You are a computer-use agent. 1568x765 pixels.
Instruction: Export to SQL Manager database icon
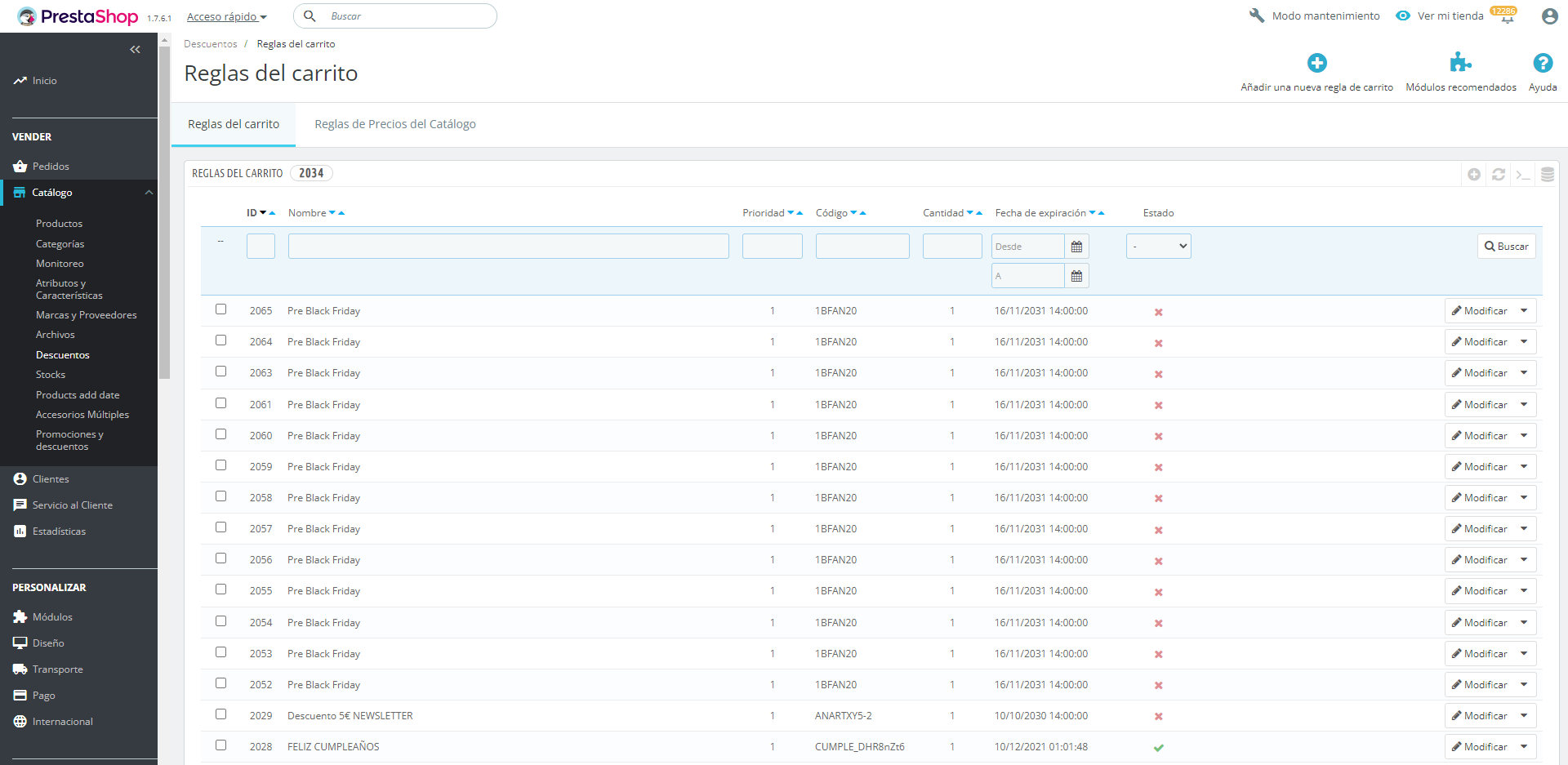1548,174
